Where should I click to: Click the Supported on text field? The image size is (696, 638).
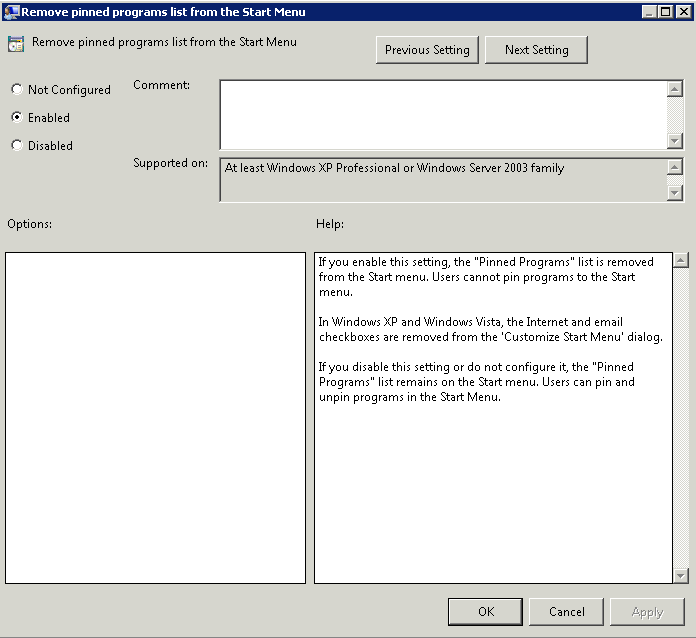pos(443,180)
